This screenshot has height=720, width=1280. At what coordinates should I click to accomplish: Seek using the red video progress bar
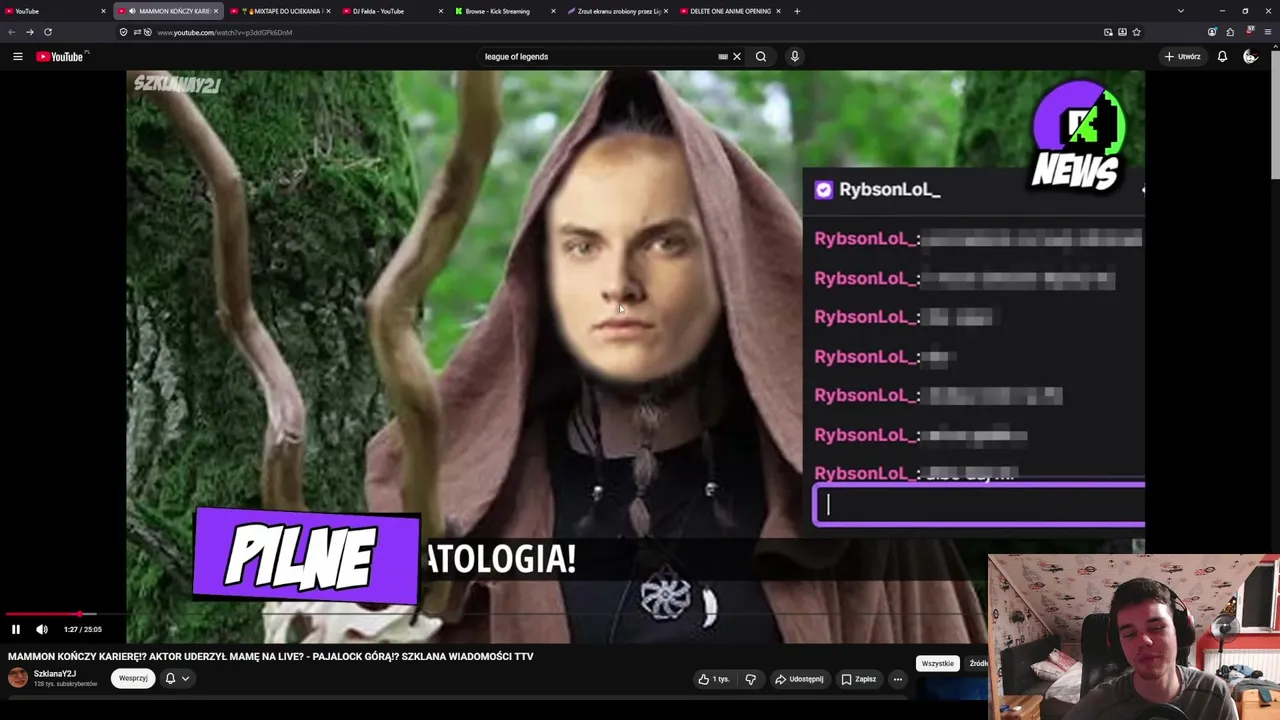[42, 614]
